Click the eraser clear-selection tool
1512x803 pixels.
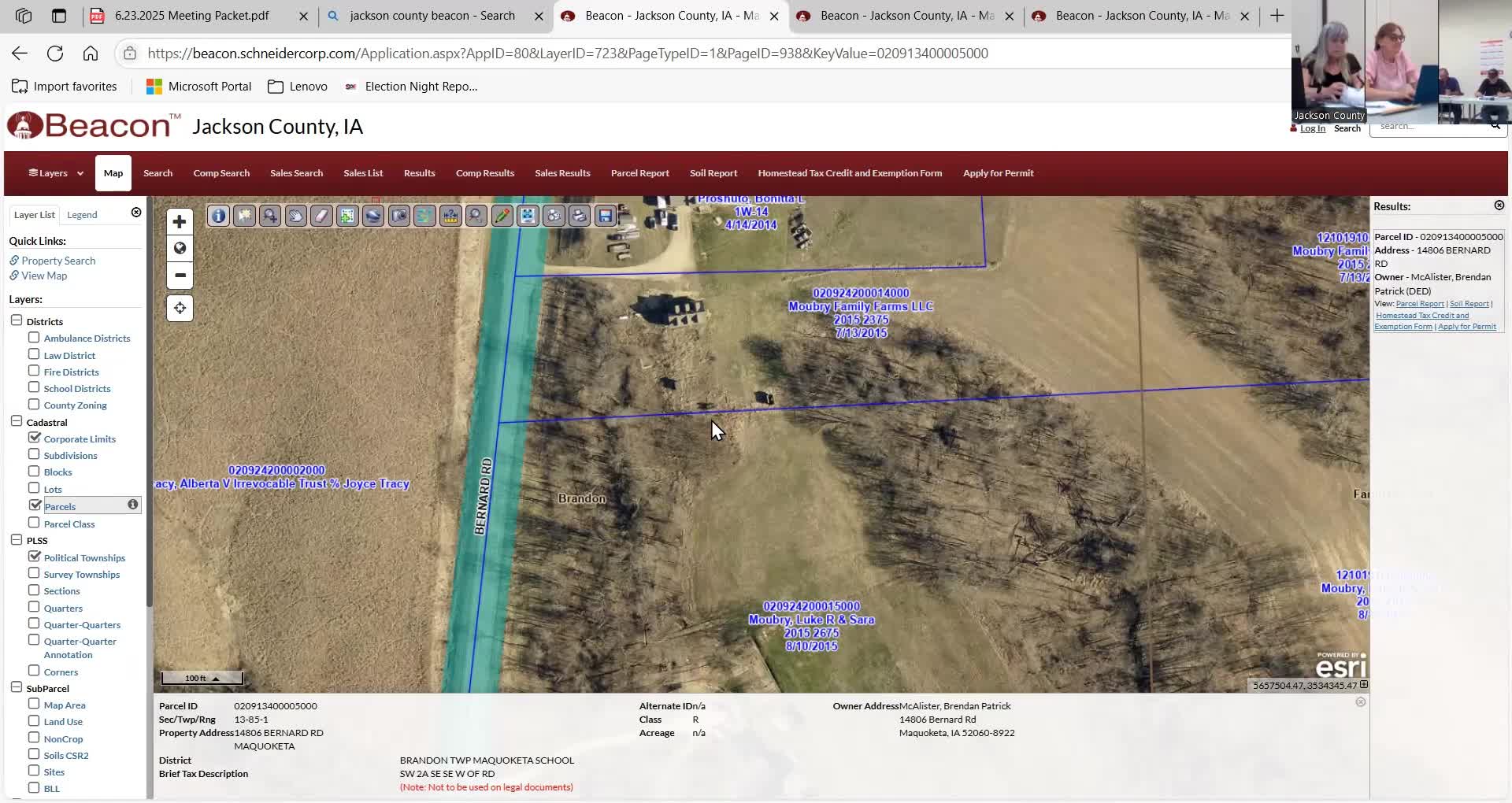(x=321, y=216)
